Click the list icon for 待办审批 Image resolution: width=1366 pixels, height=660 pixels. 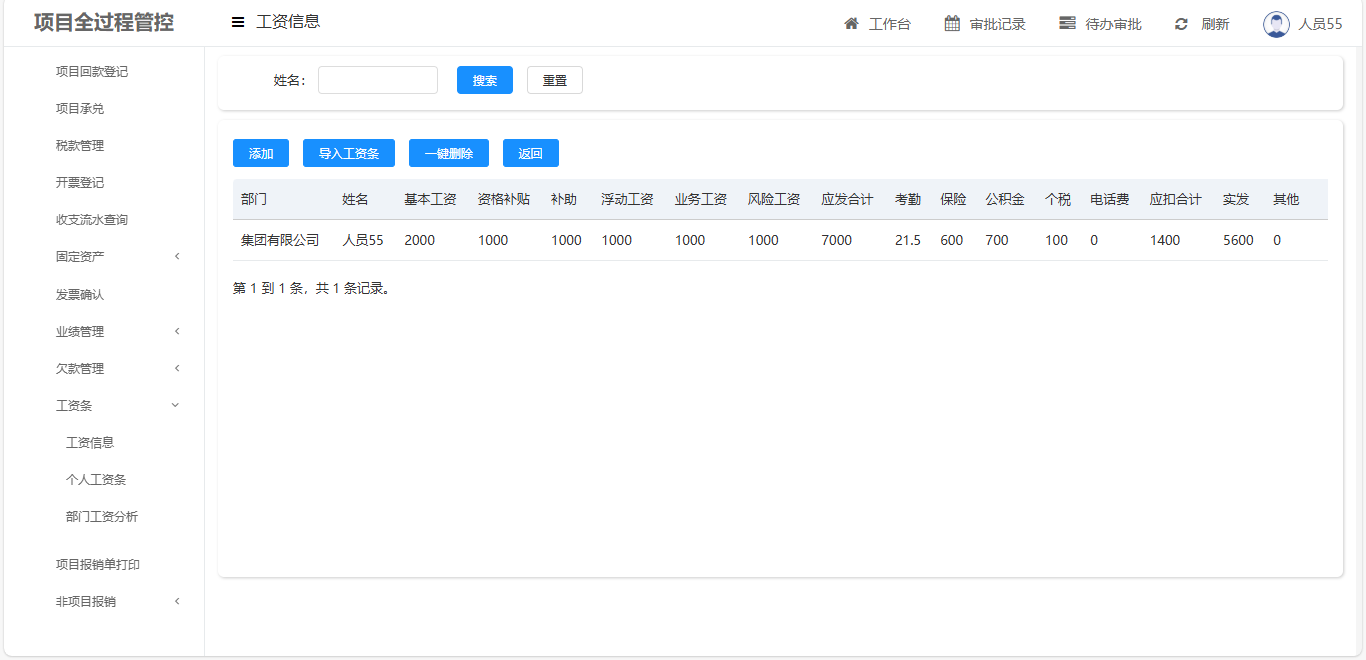click(1067, 24)
